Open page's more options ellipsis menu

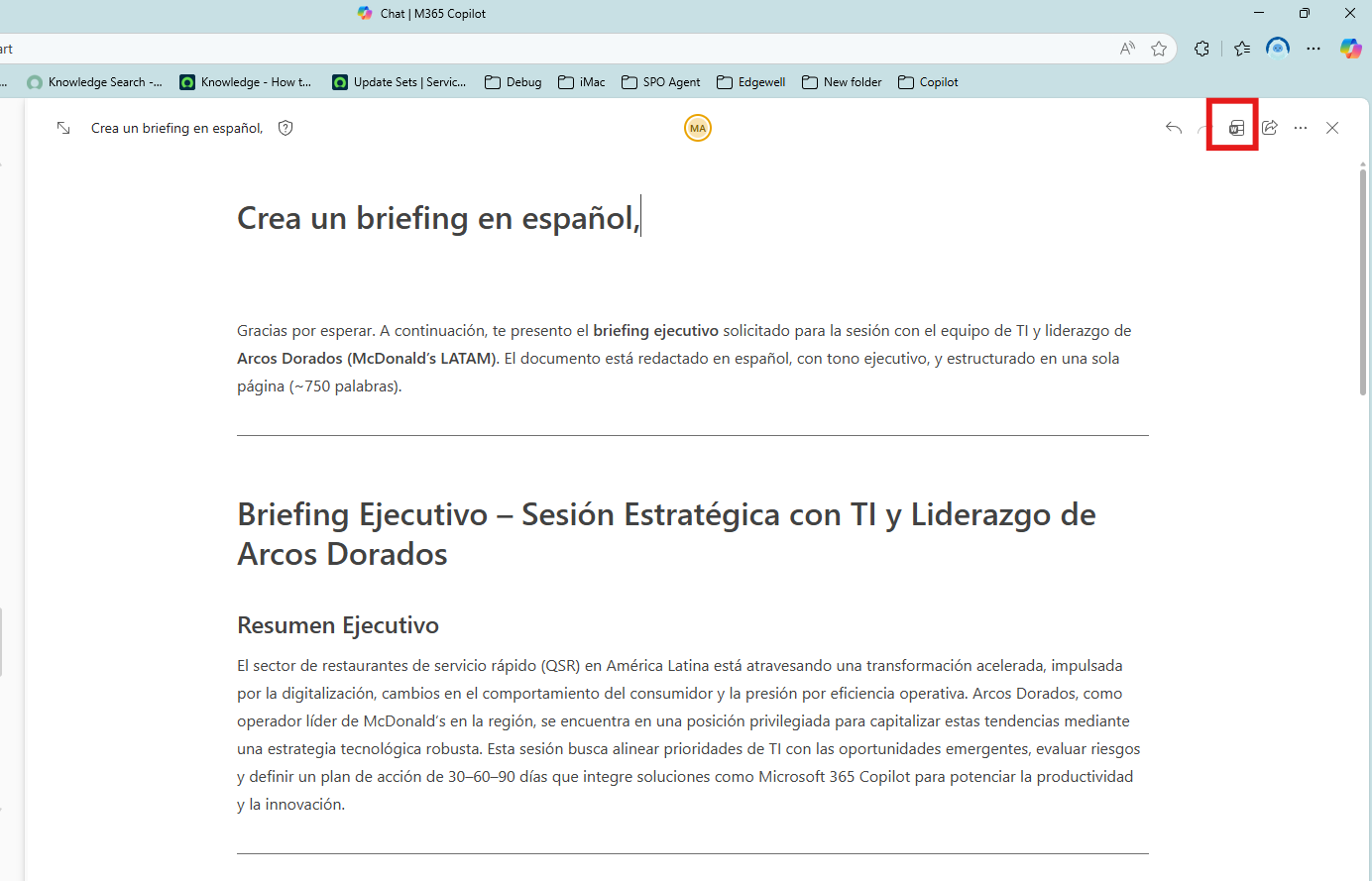[x=1301, y=128]
